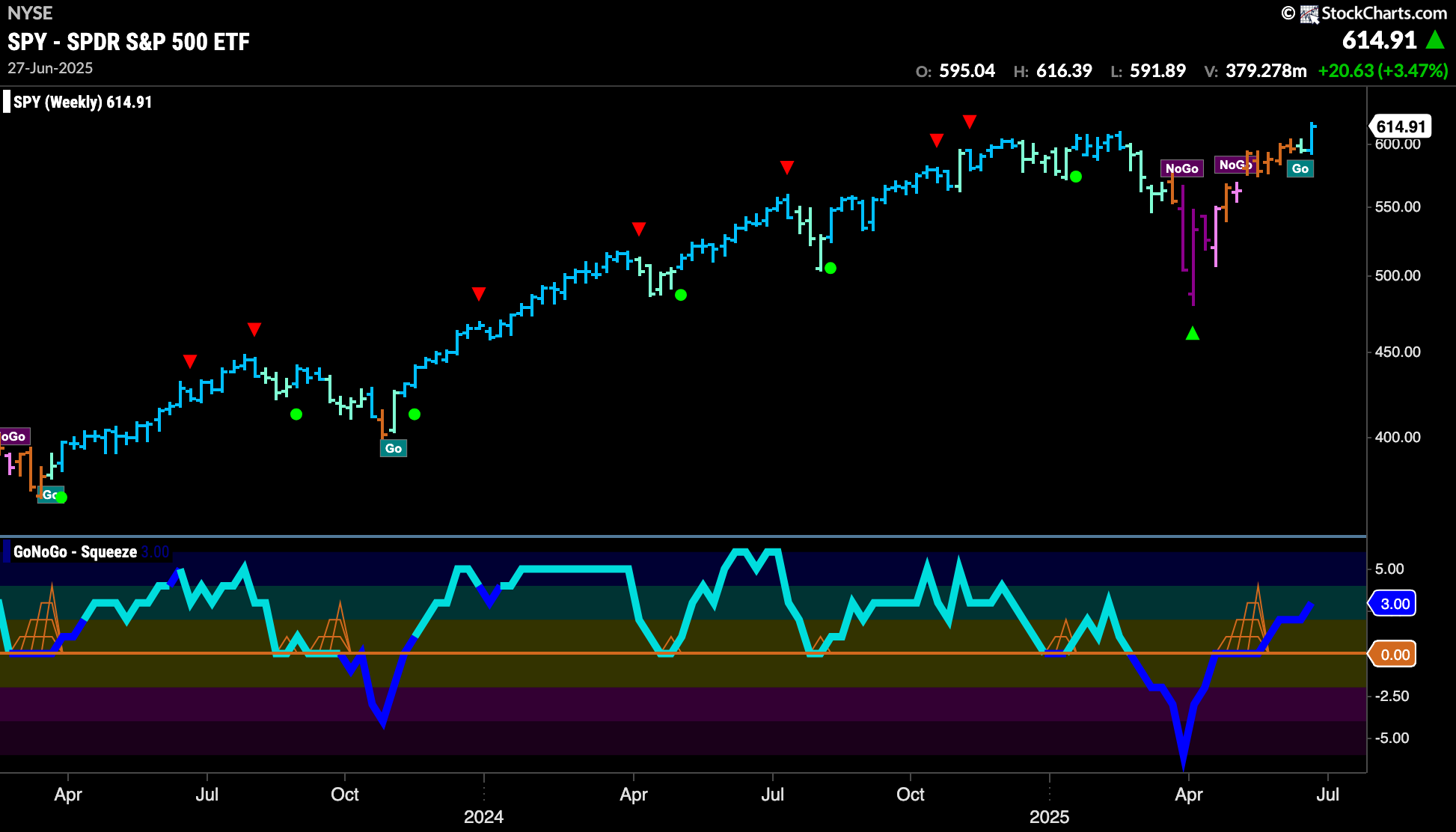Click the high value 616.39

[1064, 71]
